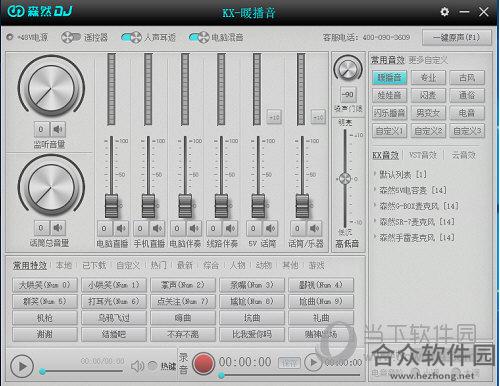Expand the 森然手雷麦克风 [14] list

414,237
